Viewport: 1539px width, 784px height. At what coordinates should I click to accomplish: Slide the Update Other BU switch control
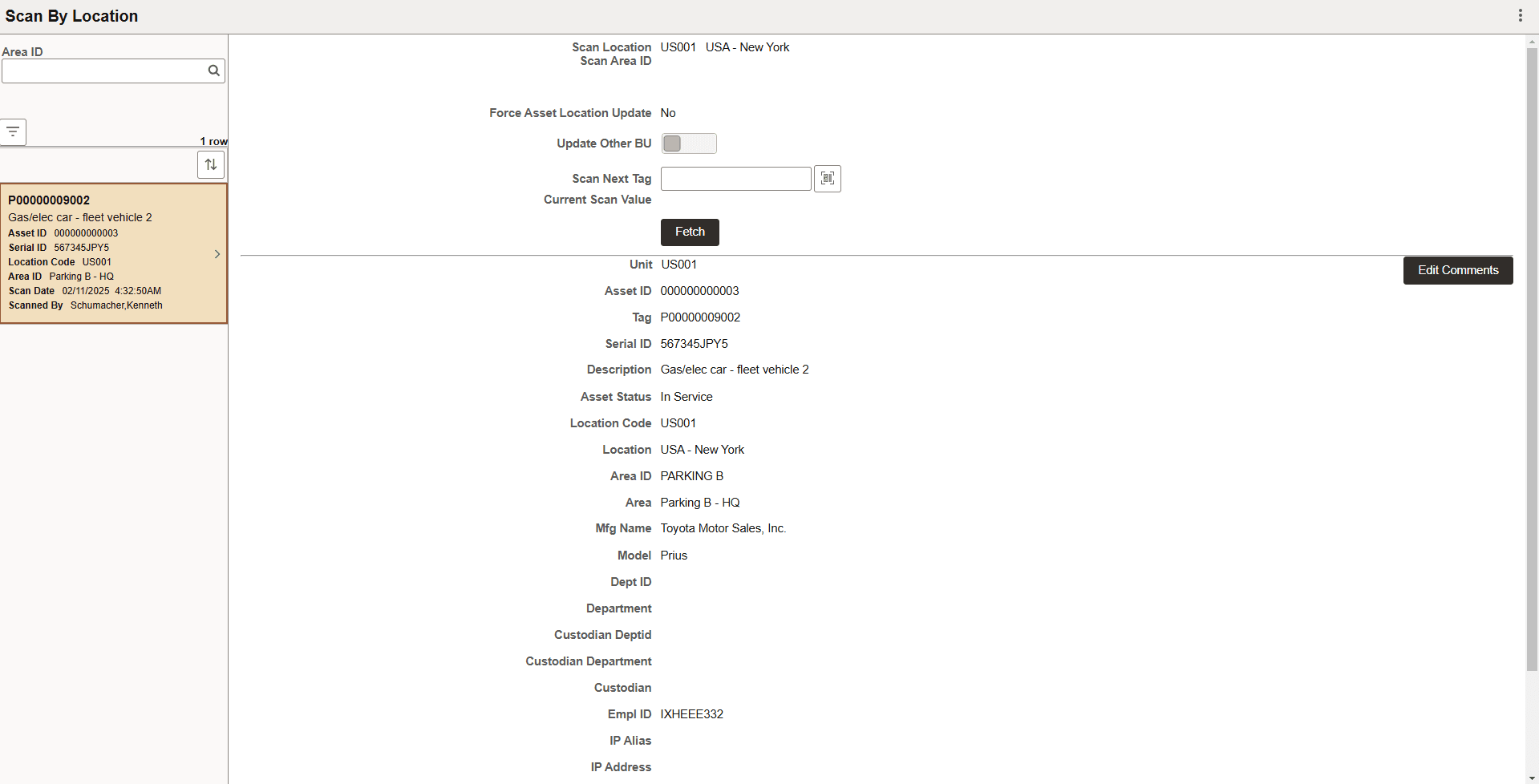(x=689, y=143)
